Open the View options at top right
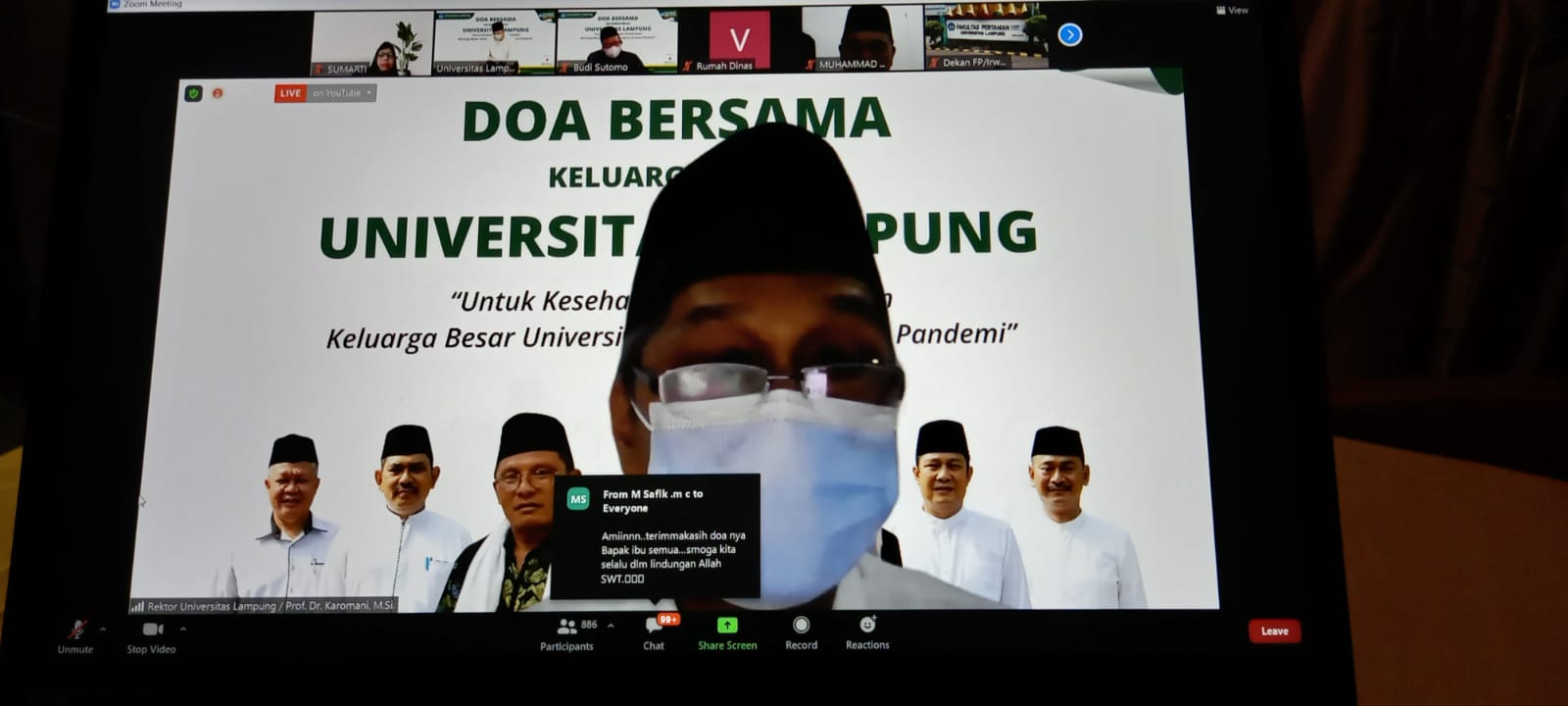Image resolution: width=1568 pixels, height=706 pixels. [x=1233, y=10]
